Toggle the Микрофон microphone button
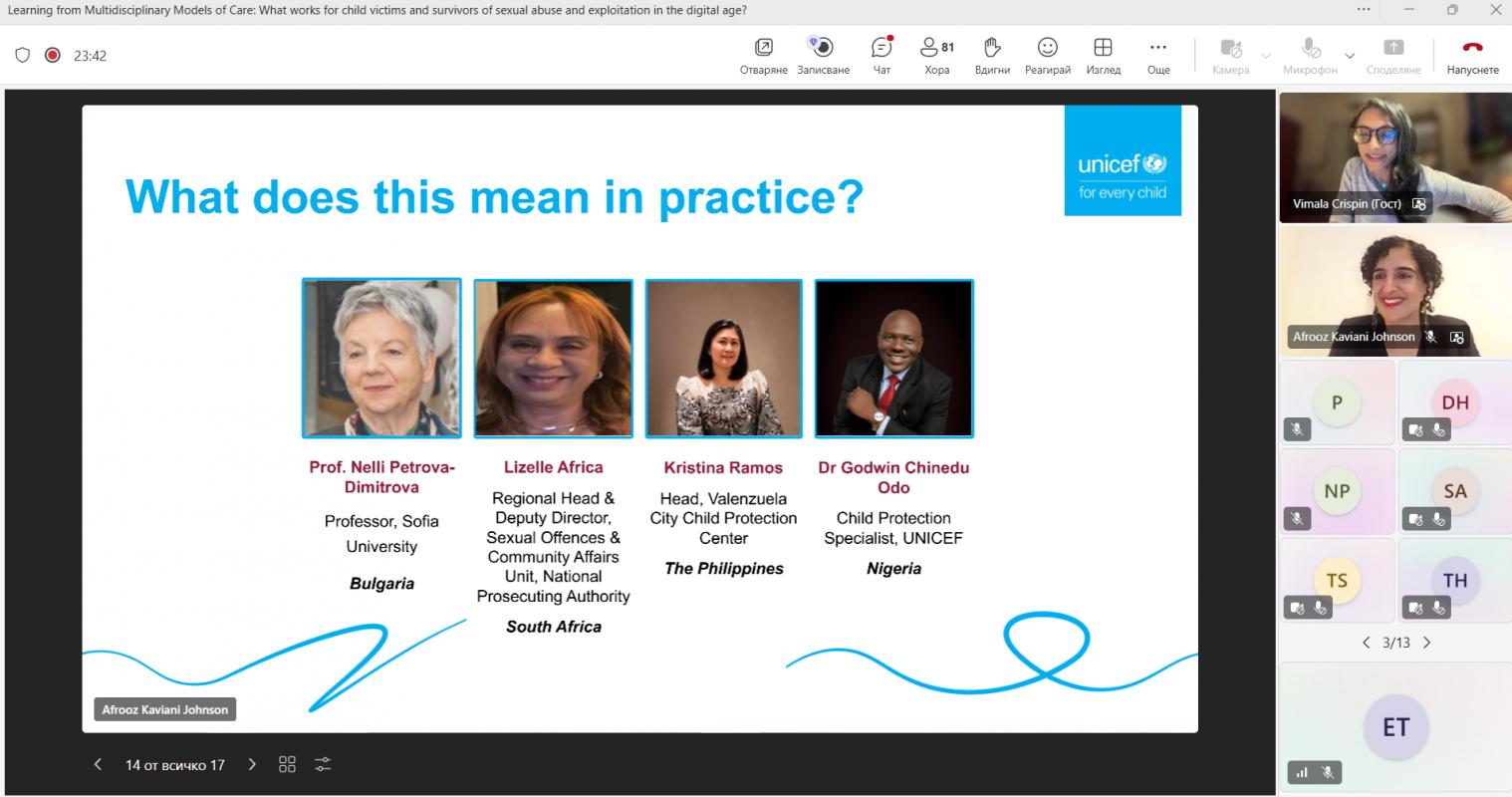This screenshot has height=797, width=1512. [x=1310, y=55]
